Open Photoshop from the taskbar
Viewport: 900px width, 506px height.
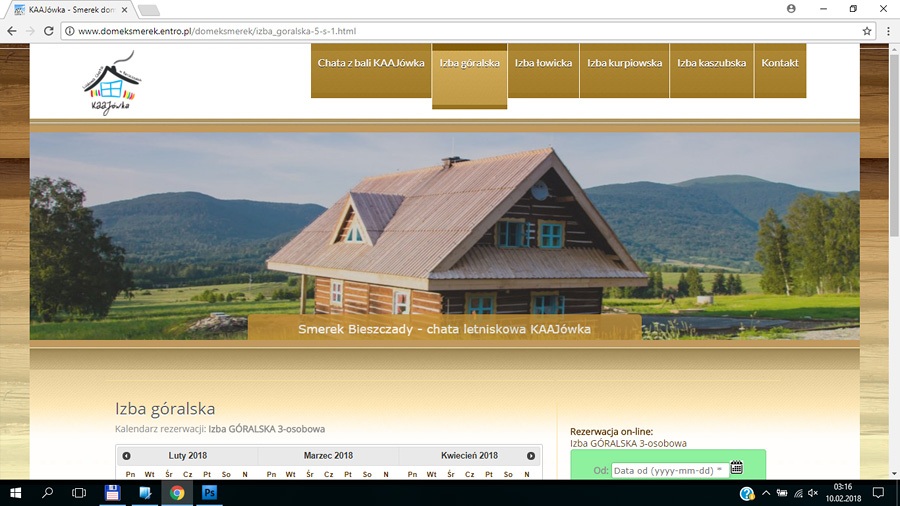pyautogui.click(x=210, y=493)
